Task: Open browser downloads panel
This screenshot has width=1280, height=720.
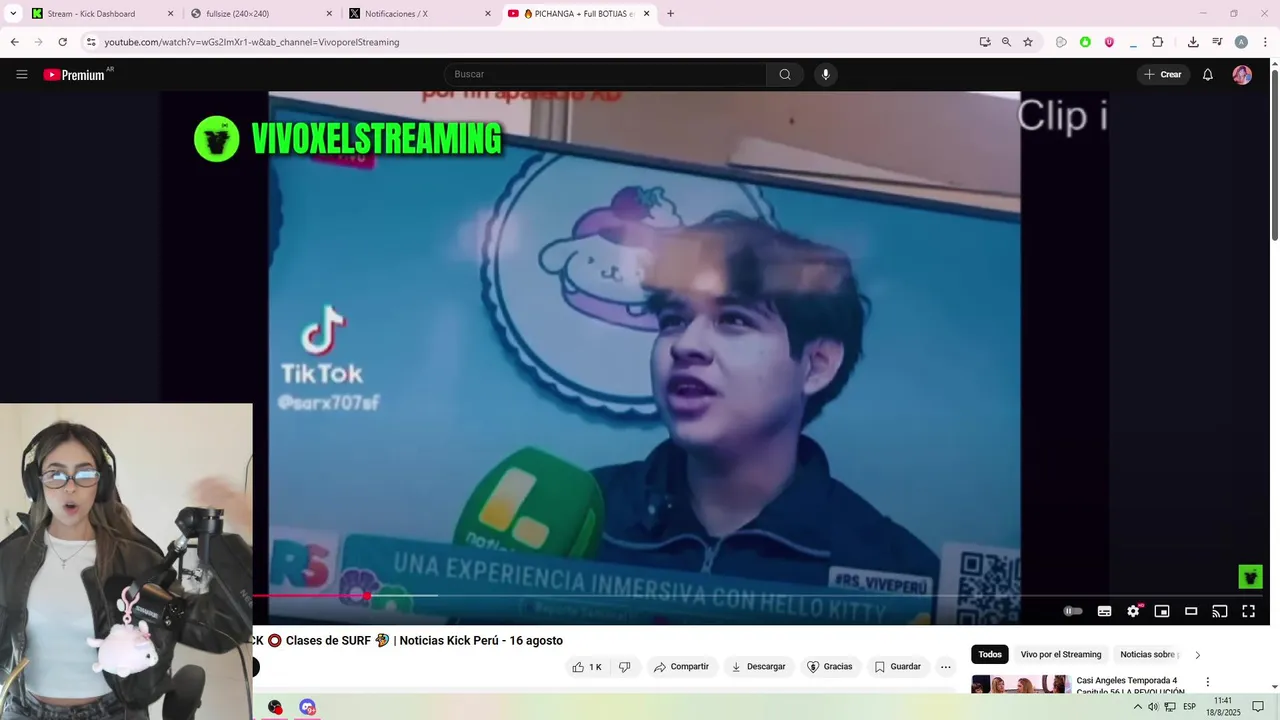Action: coord(1193,42)
